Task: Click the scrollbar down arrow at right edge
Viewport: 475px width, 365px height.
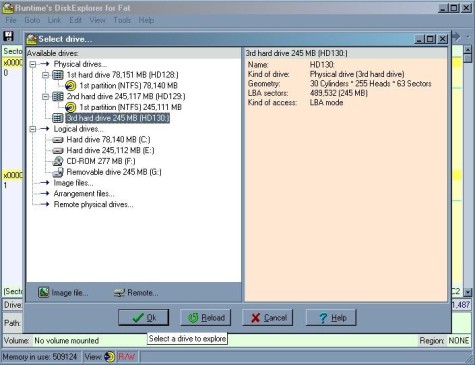Action: [468, 292]
